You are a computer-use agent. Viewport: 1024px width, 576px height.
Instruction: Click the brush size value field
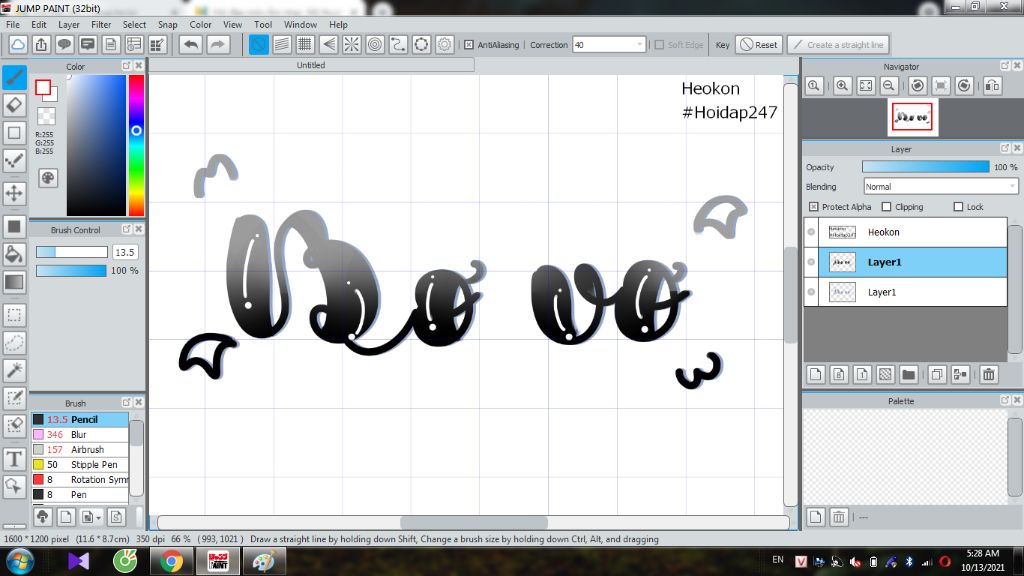(x=125, y=252)
